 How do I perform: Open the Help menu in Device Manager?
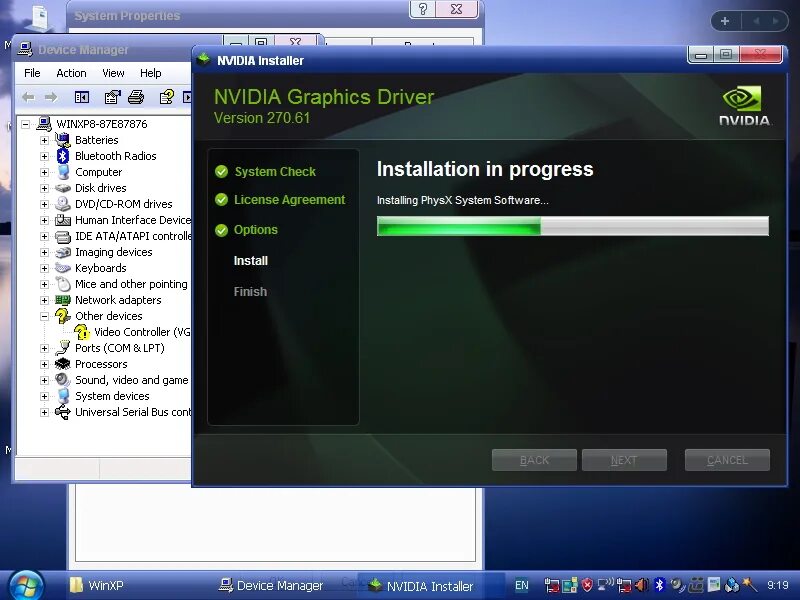(151, 73)
